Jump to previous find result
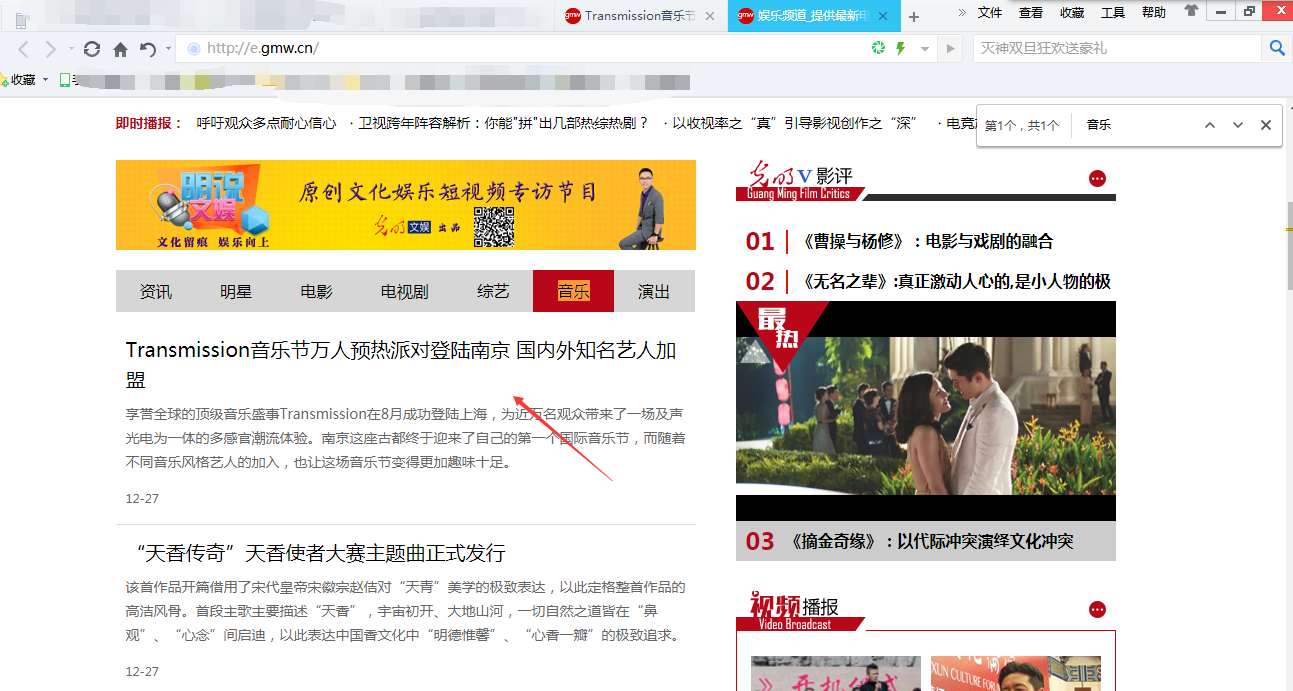 point(1210,125)
